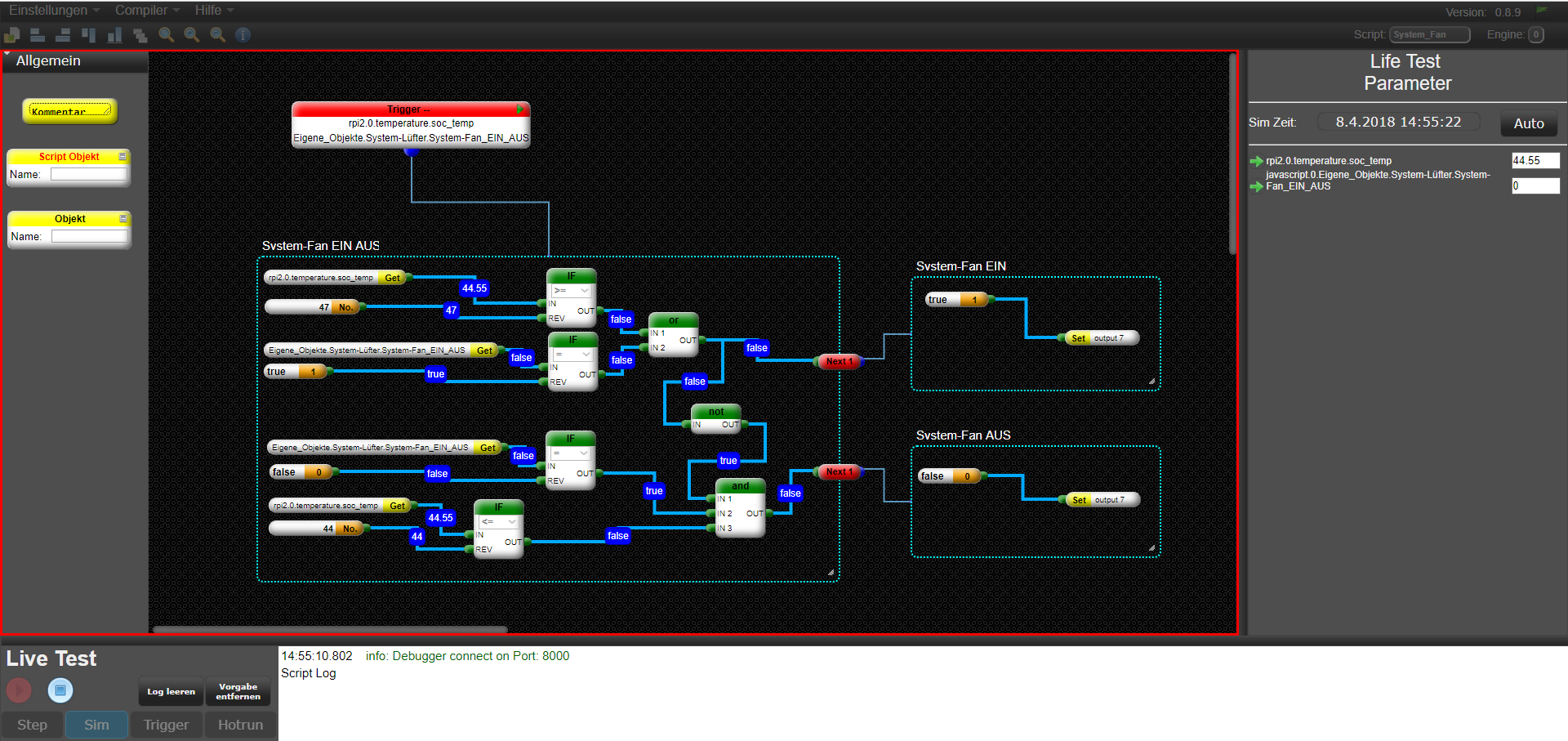Click the align right toolbar icon

pyautogui.click(x=63, y=34)
